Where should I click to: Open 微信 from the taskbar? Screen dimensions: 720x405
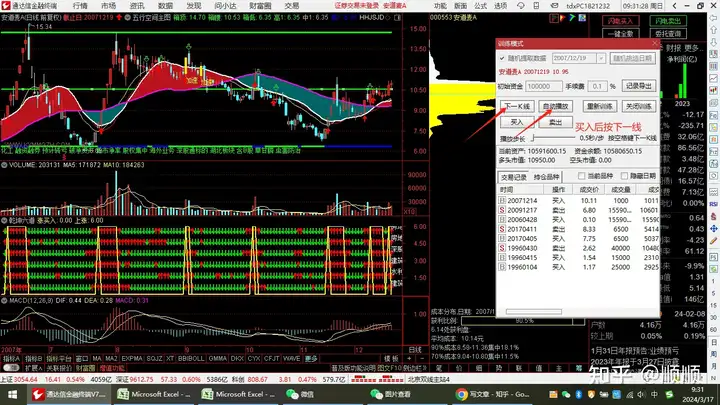(300, 394)
